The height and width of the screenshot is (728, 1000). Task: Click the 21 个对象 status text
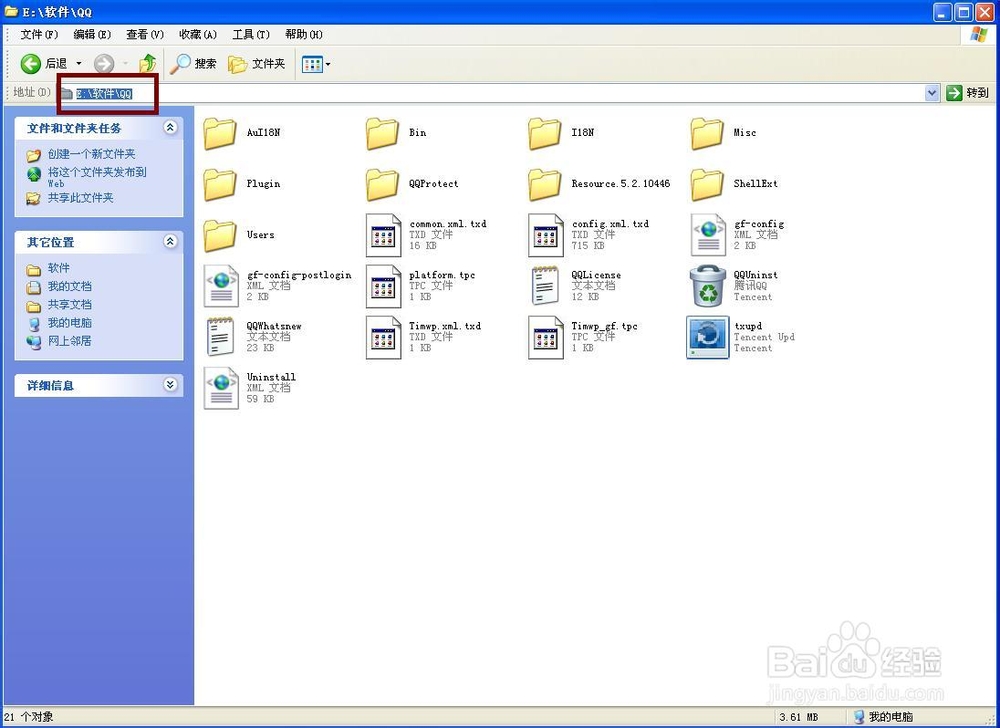[29, 717]
